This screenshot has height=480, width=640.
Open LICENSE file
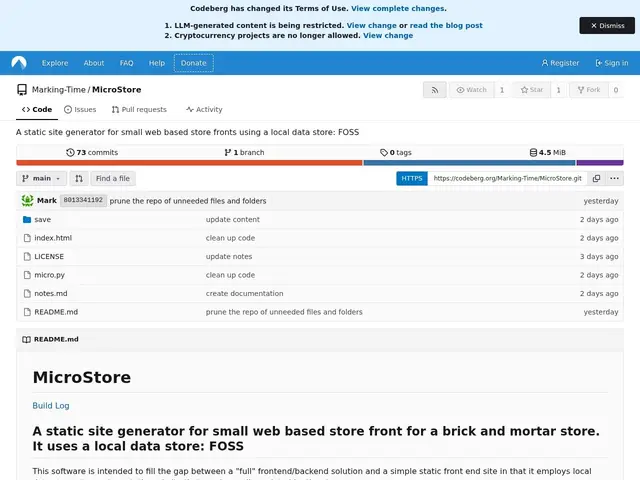(49, 256)
